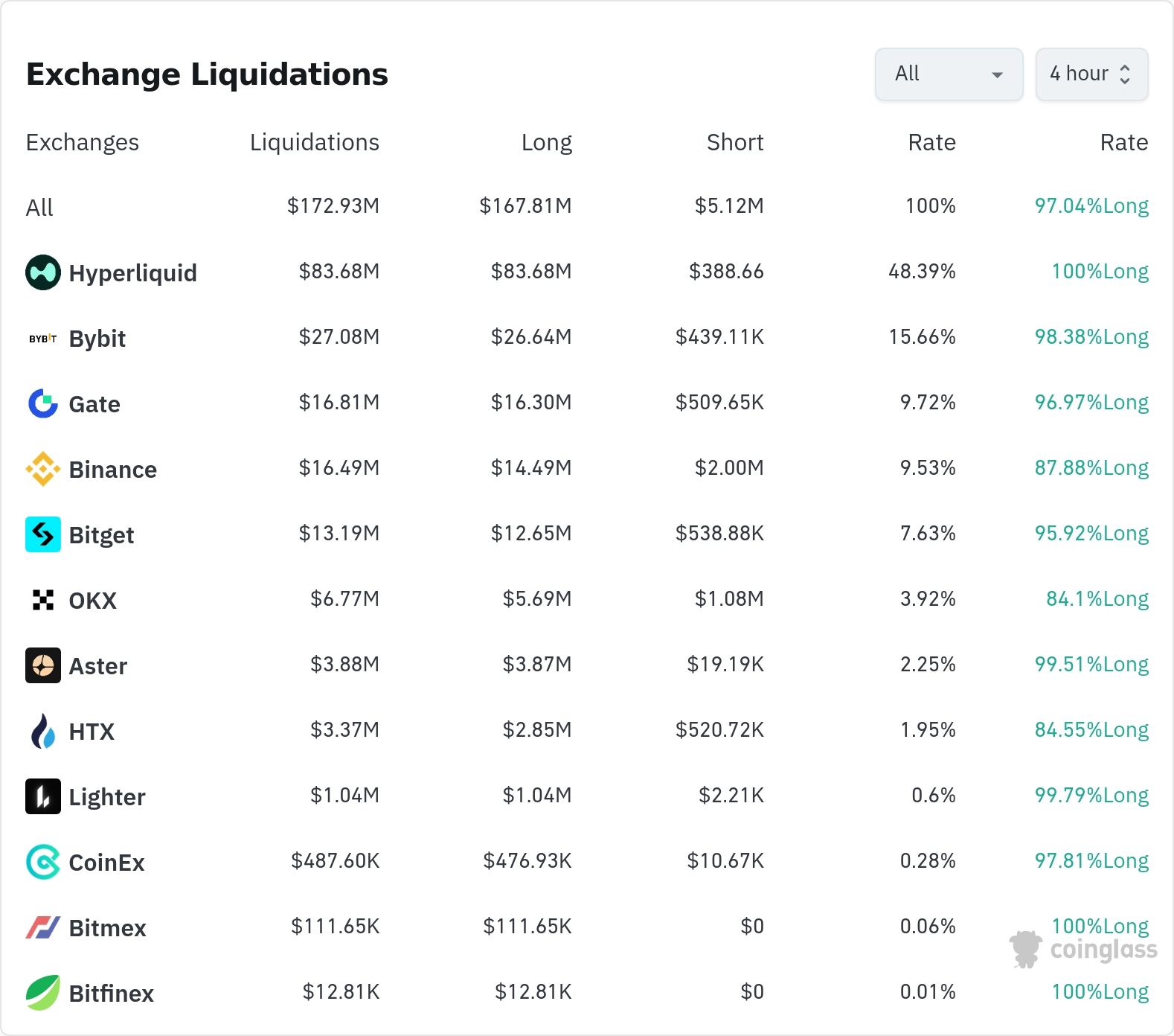The image size is (1174, 1036).
Task: Open the 4 hour timeframe selector
Action: pos(1091,74)
